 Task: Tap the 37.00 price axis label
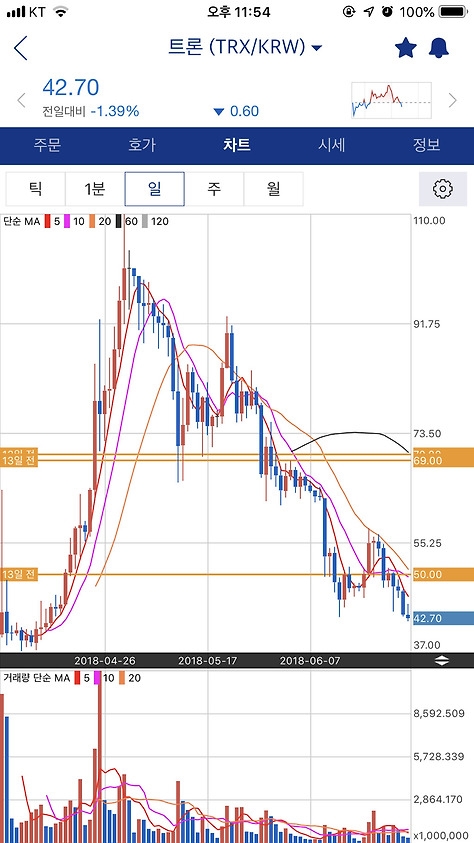pyautogui.click(x=427, y=645)
